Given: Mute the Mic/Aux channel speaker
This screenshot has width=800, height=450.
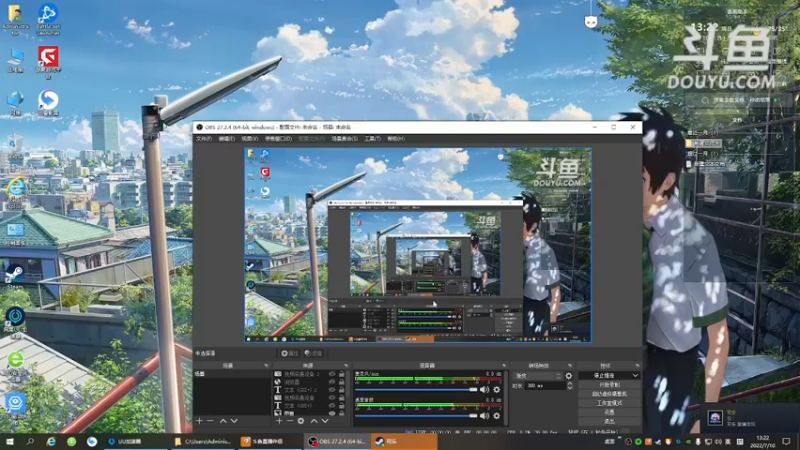Looking at the screenshot, I should [484, 390].
